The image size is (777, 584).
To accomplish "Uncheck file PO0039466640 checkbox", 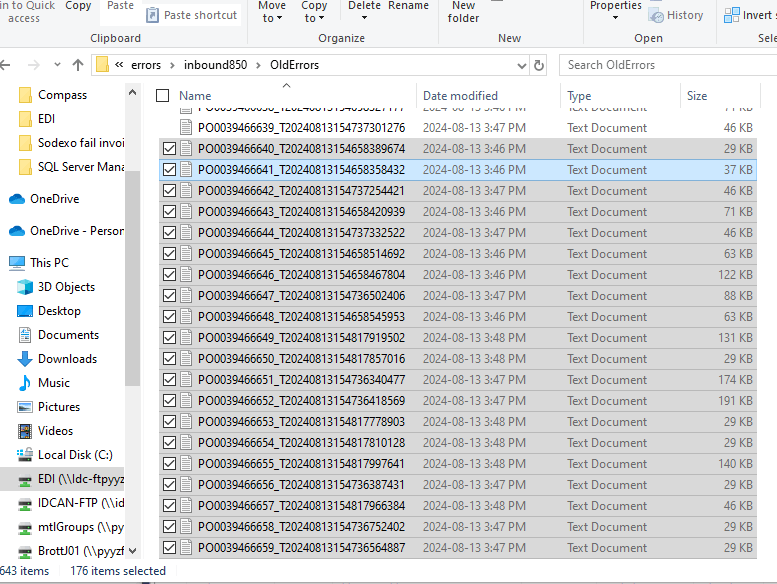I will click(169, 149).
